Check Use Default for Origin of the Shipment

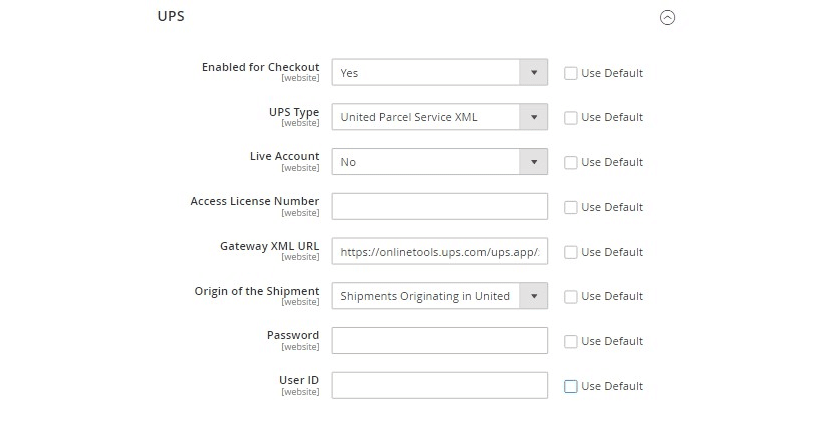(x=571, y=296)
